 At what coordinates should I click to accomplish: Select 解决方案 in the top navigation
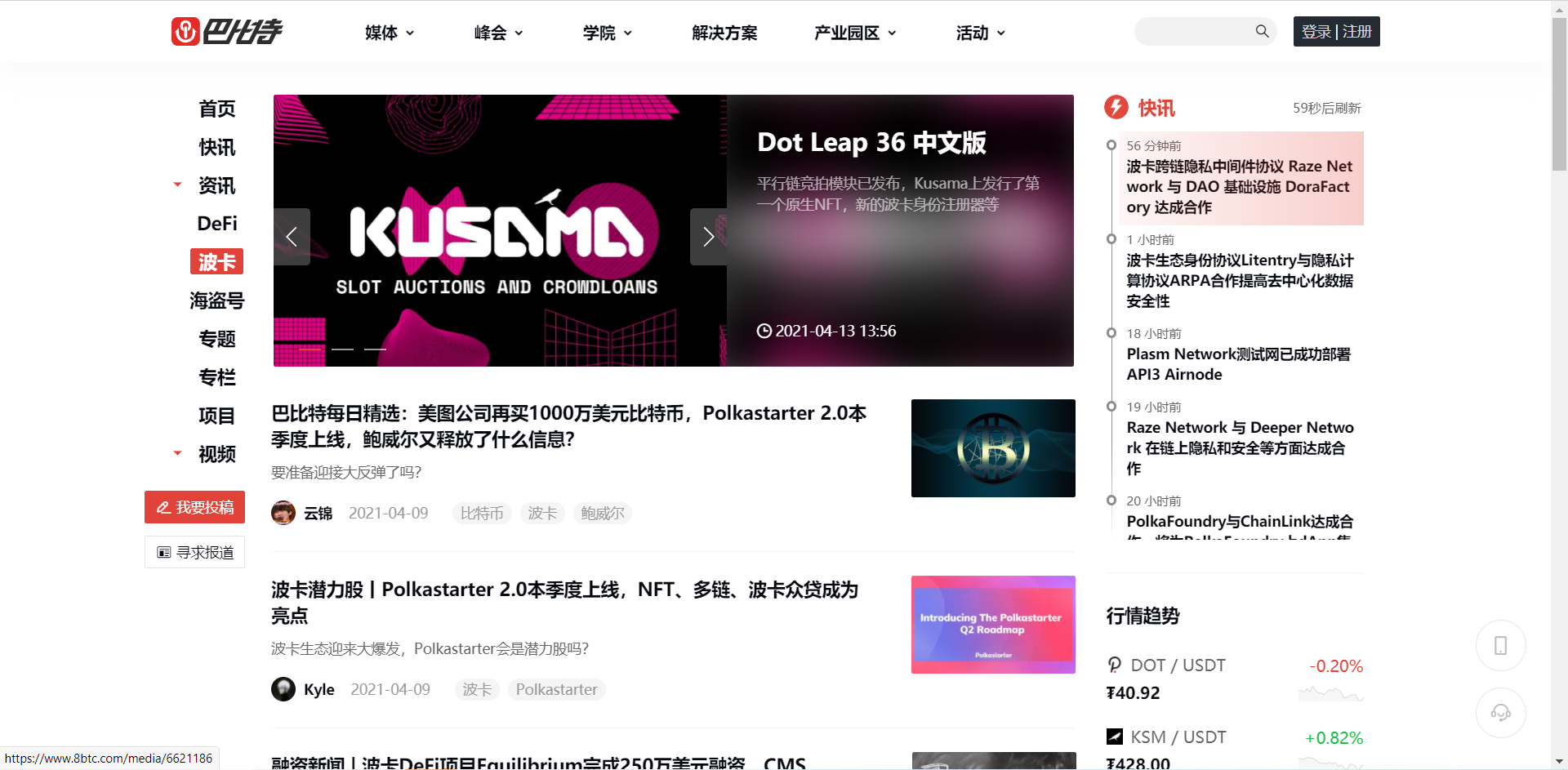pos(724,33)
